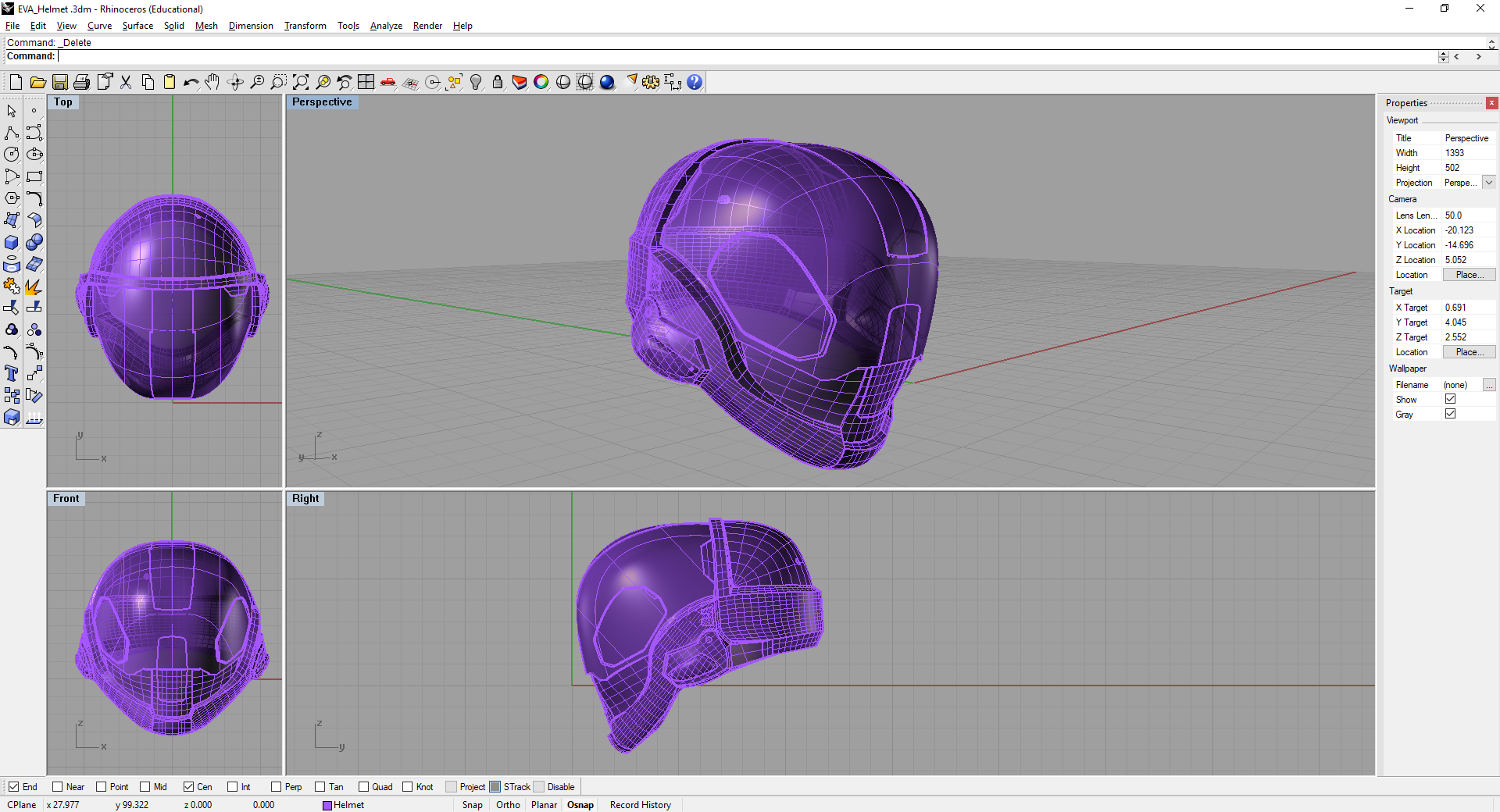1500x812 pixels.
Task: Click the Explode tool icon
Action: pyautogui.click(x=34, y=287)
